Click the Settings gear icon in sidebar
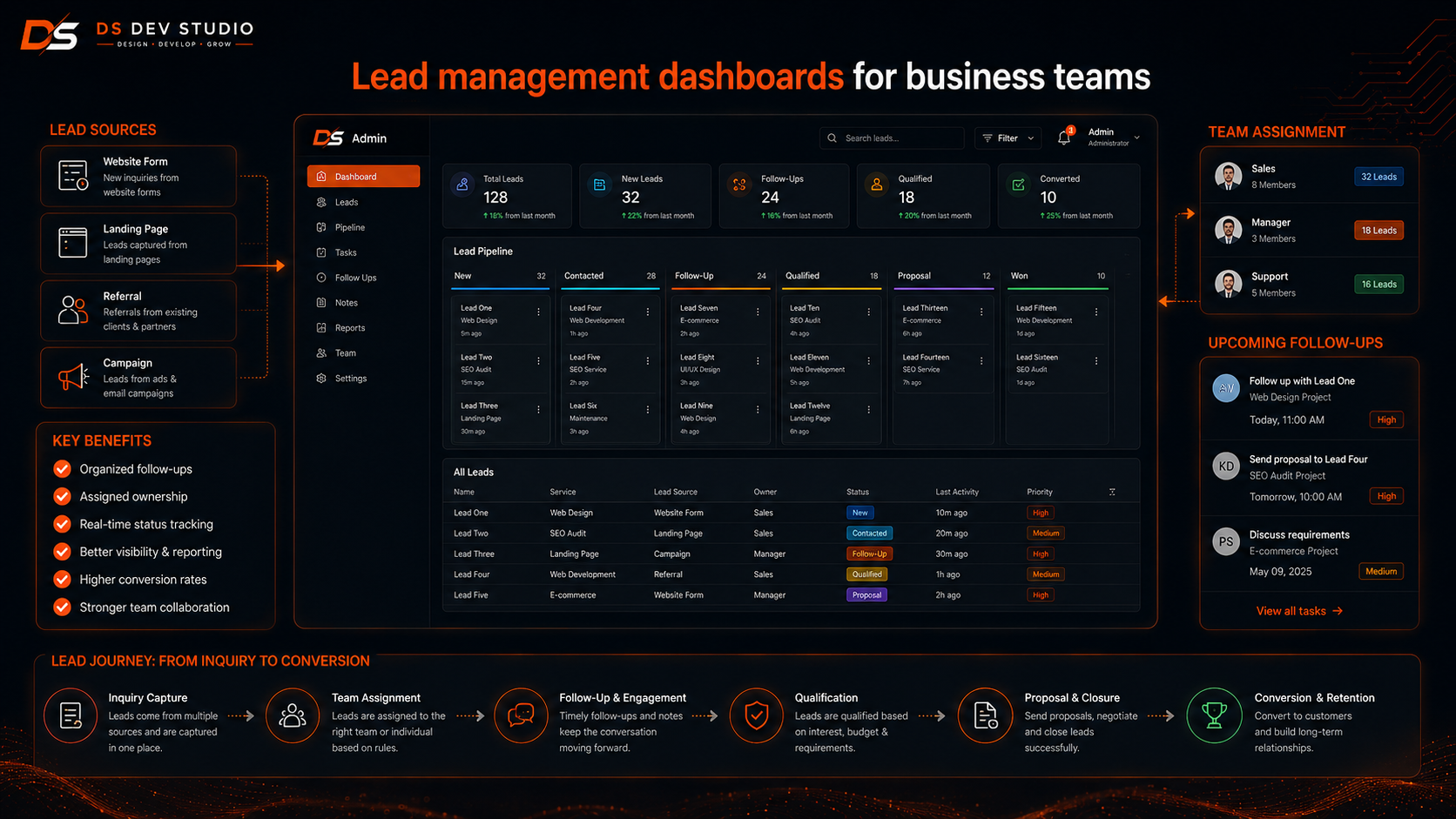 click(321, 379)
